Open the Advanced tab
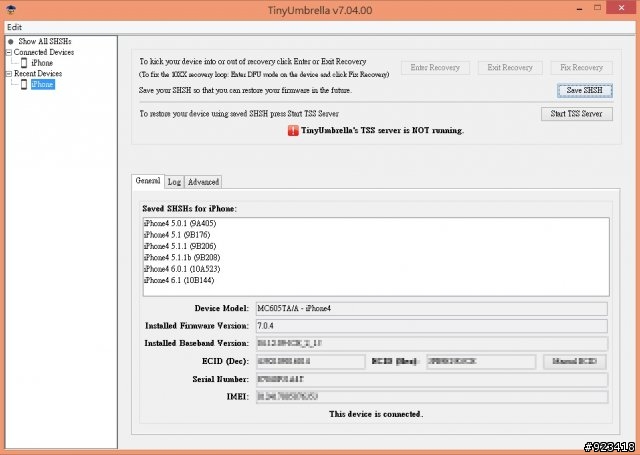Screen dimensions: 640x455 point(203,182)
